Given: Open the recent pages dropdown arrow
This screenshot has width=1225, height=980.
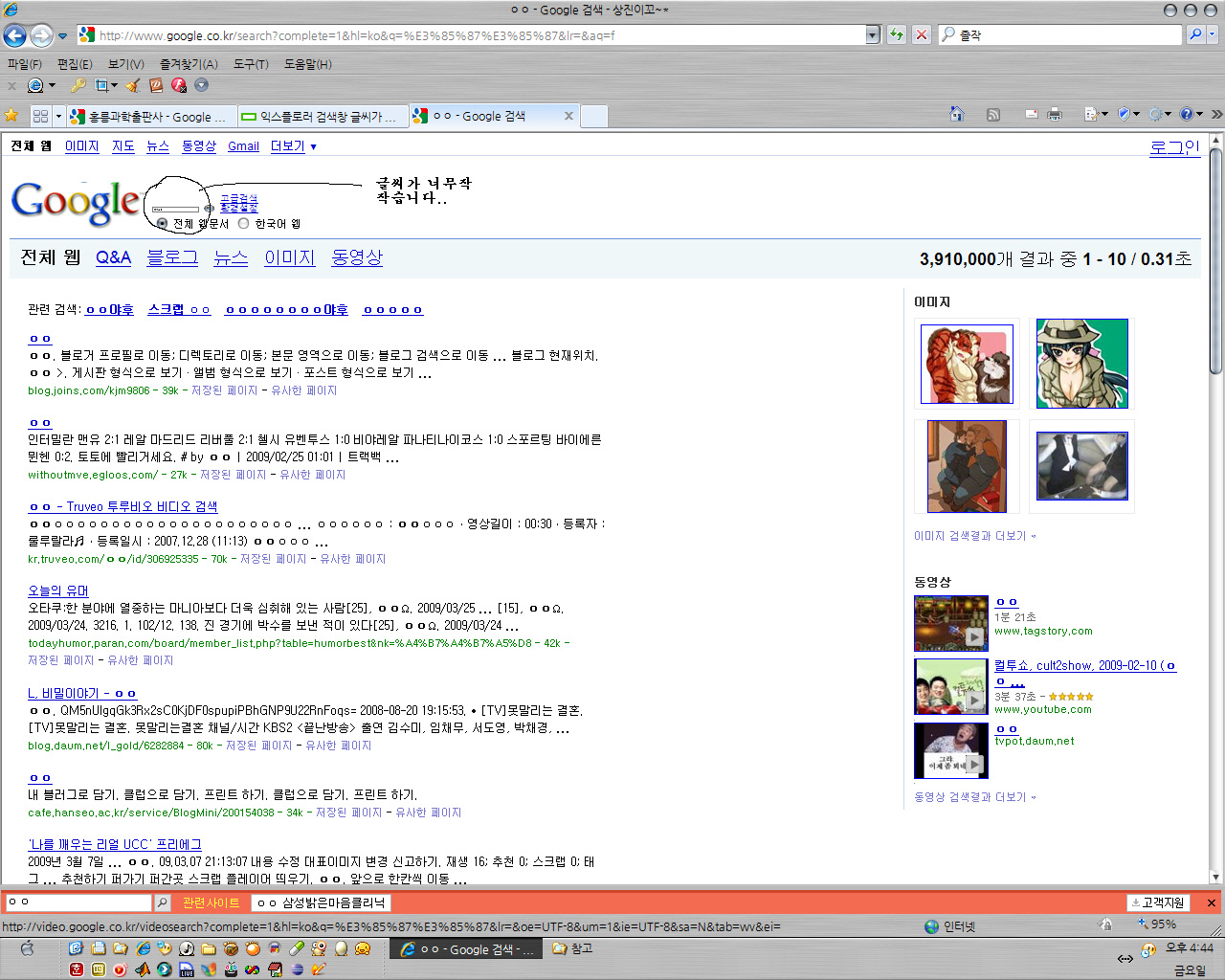Looking at the screenshot, I should pyautogui.click(x=63, y=36).
